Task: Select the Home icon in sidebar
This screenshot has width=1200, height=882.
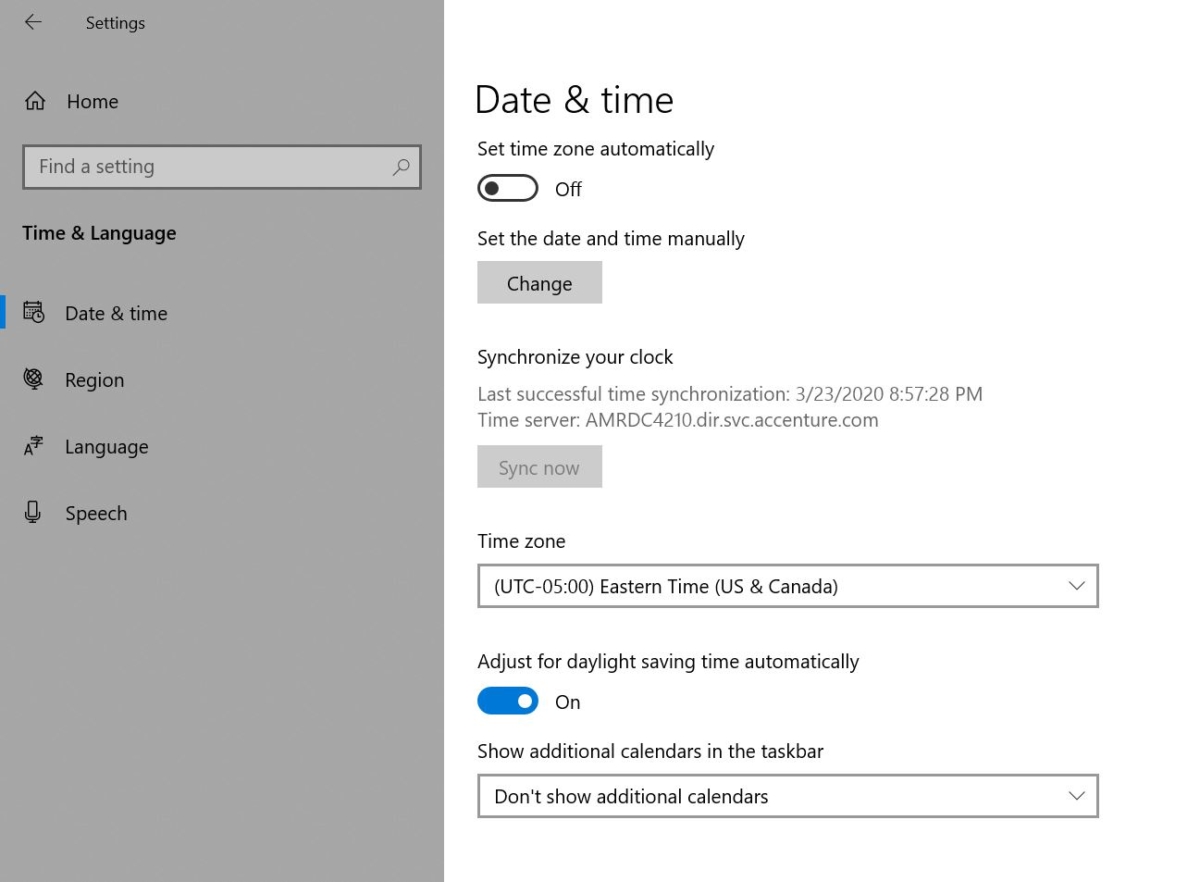Action: point(33,100)
